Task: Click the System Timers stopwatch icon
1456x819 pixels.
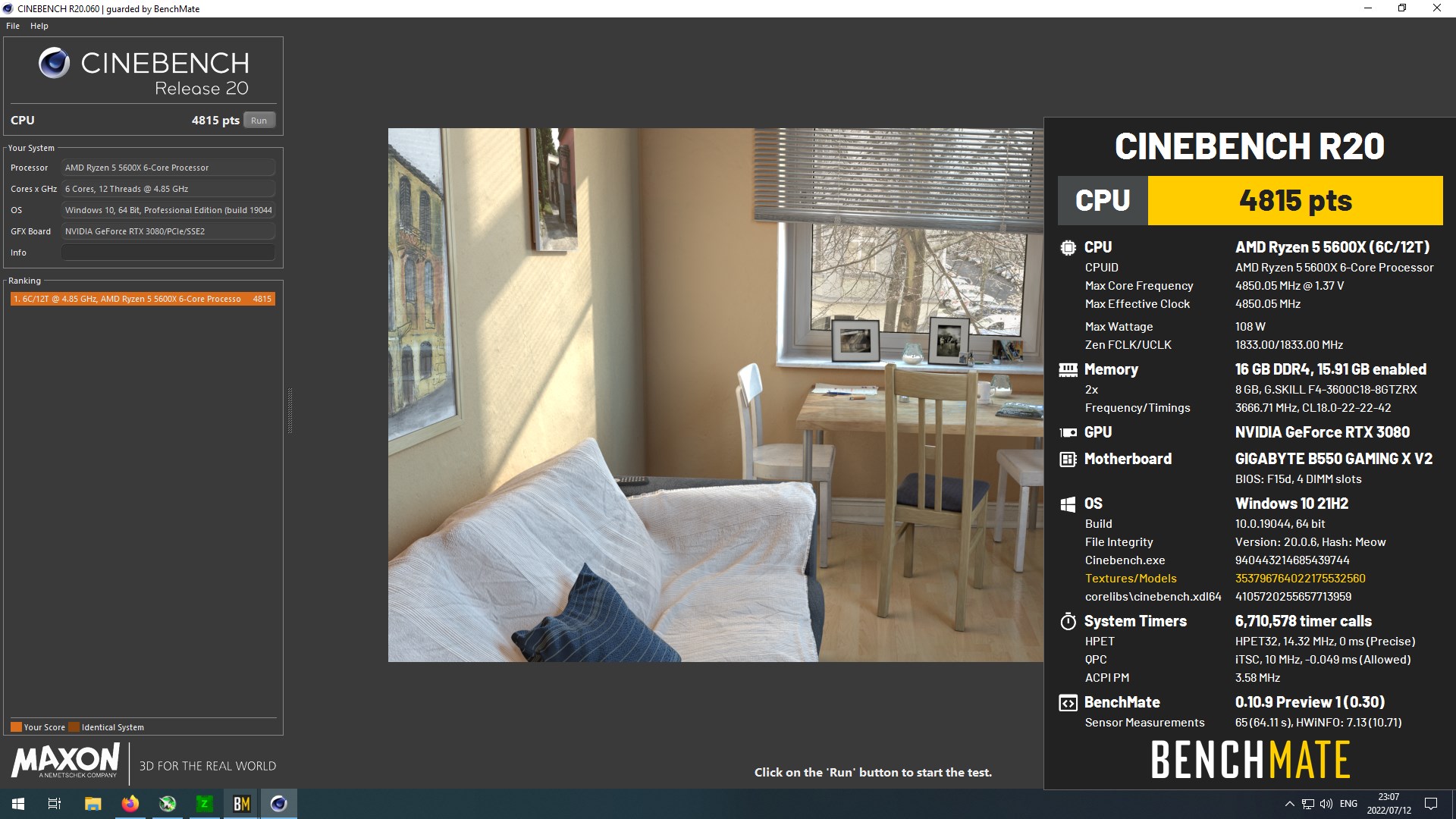Action: click(x=1068, y=621)
